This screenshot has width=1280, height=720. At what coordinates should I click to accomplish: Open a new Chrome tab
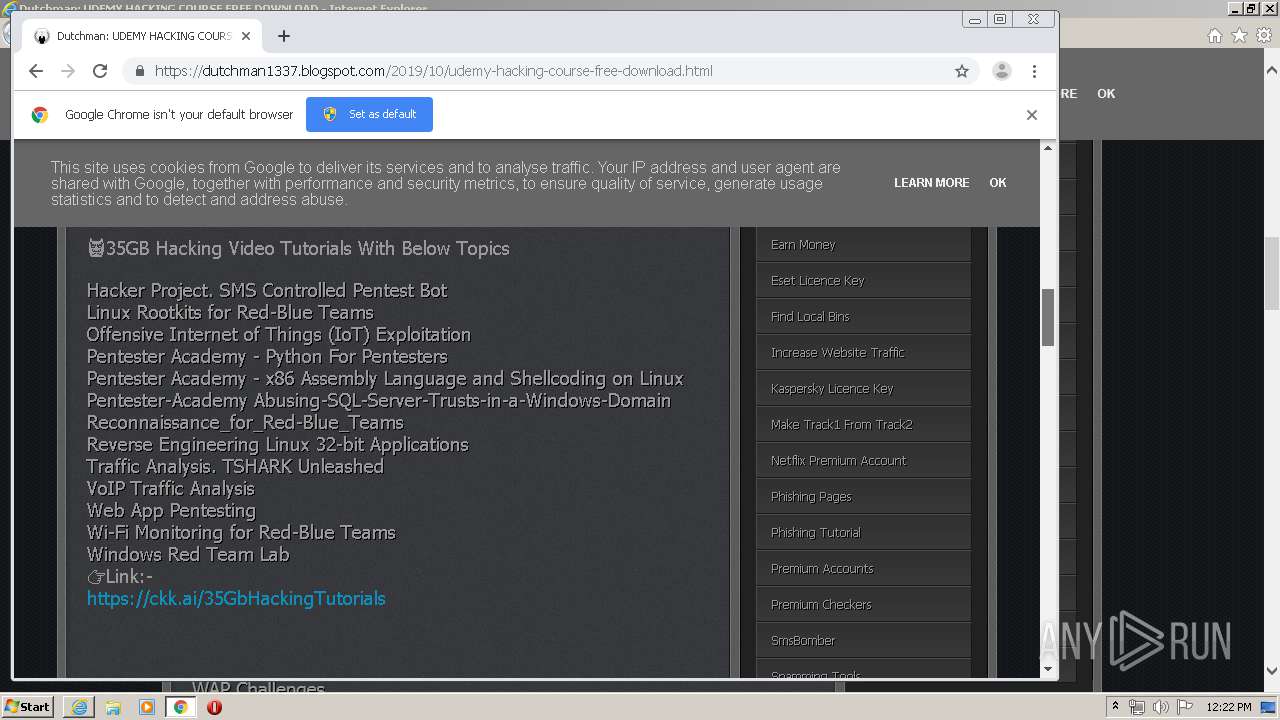pyautogui.click(x=284, y=36)
